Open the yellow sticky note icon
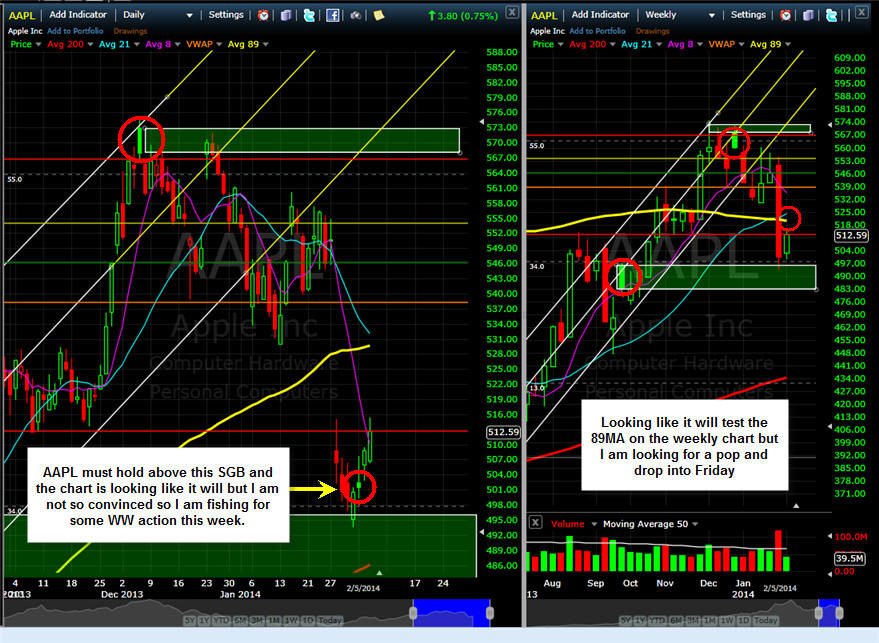879x643 pixels. point(379,15)
